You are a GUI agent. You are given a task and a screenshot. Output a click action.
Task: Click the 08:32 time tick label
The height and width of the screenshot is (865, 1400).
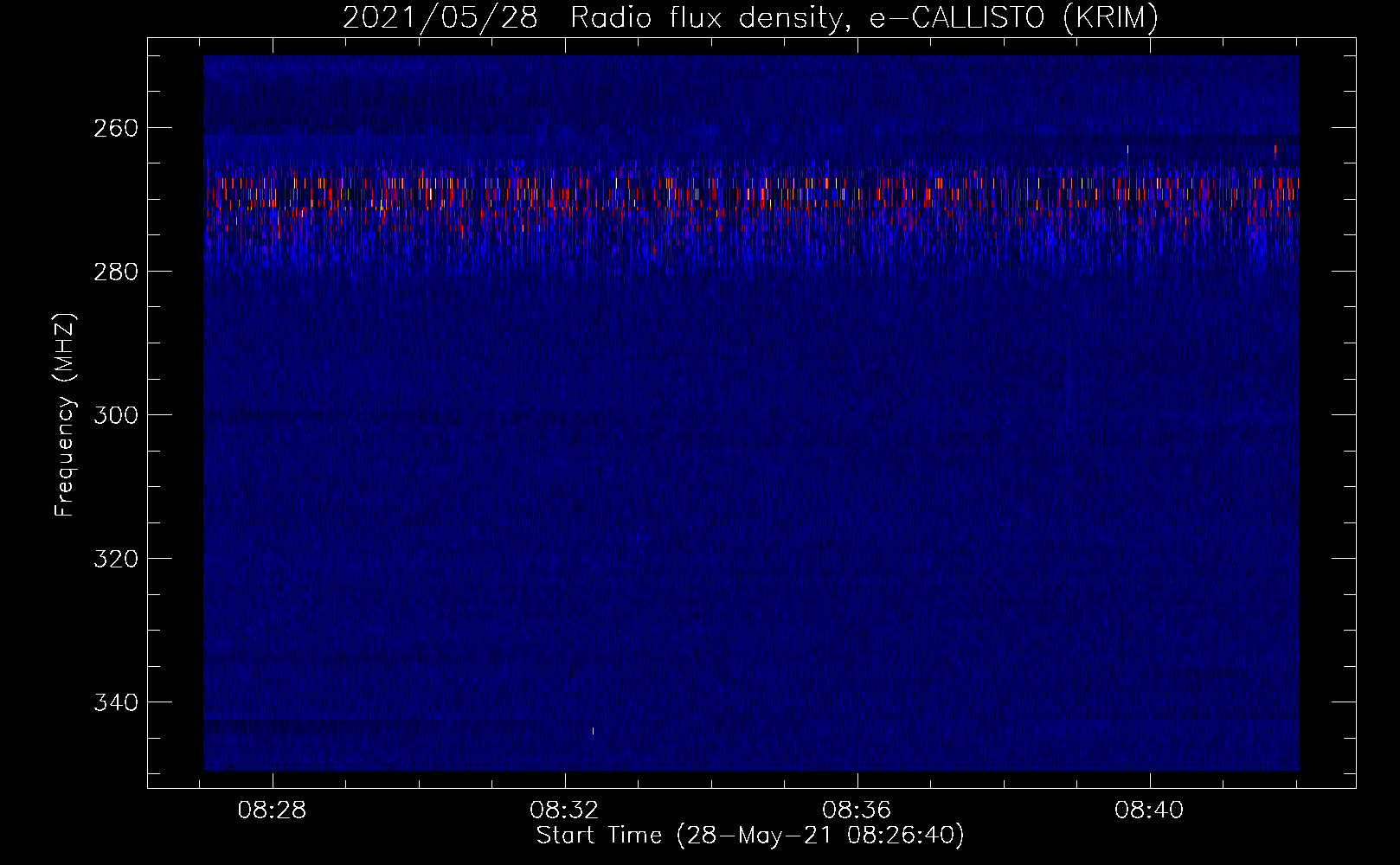[565, 811]
